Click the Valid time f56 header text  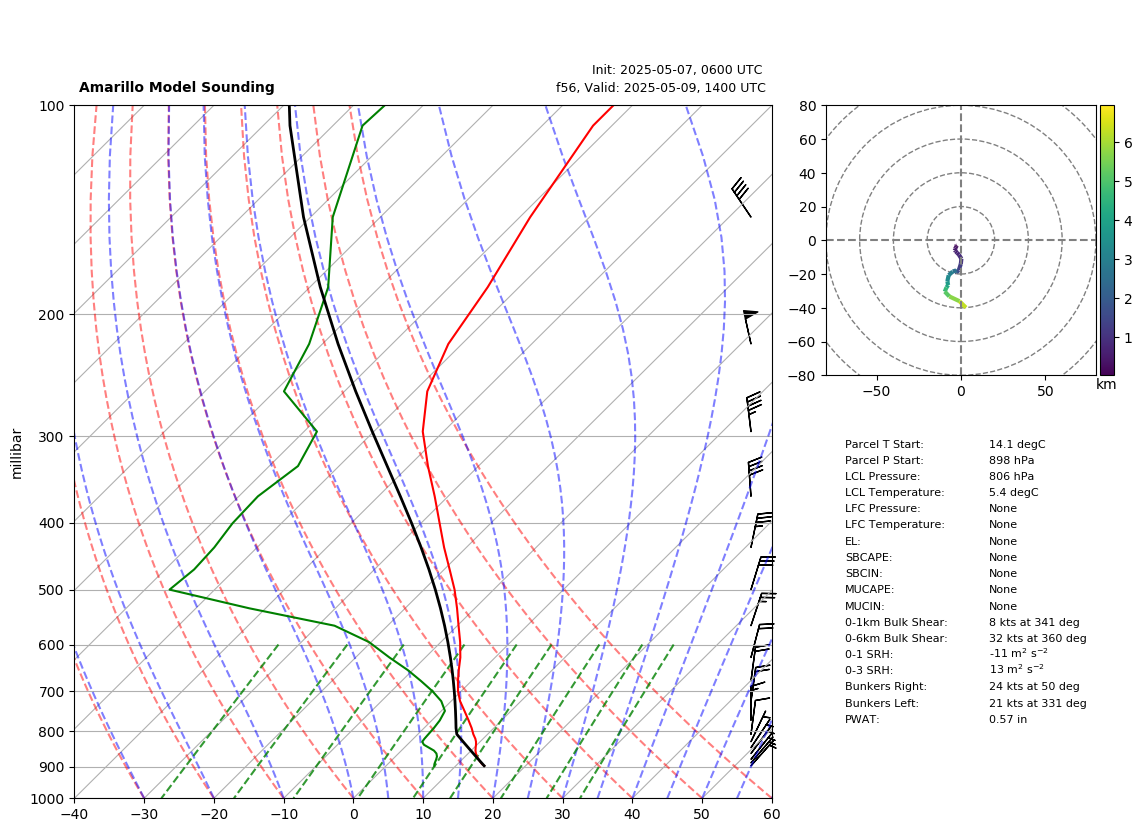coord(661,87)
